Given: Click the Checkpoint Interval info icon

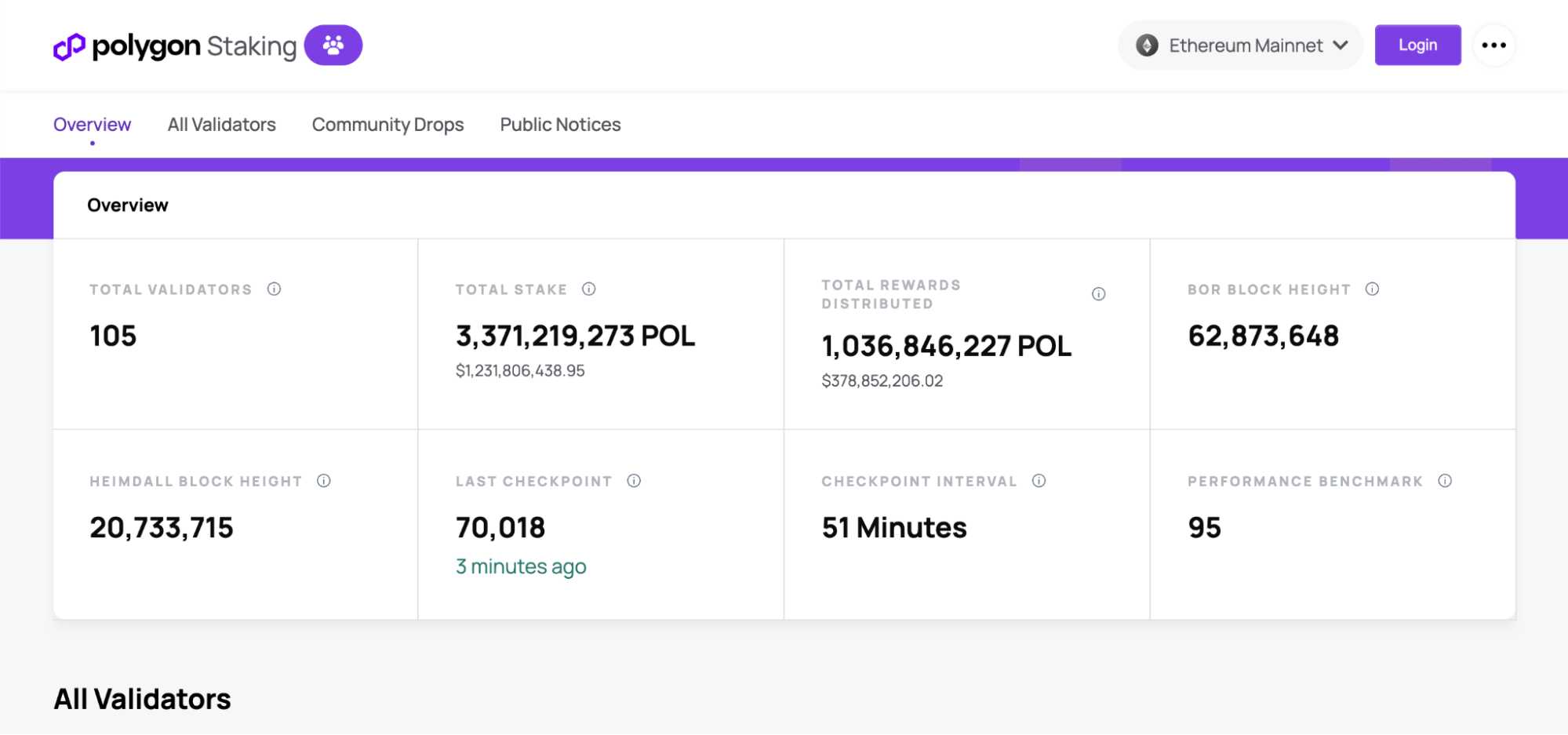Looking at the screenshot, I should point(1039,481).
